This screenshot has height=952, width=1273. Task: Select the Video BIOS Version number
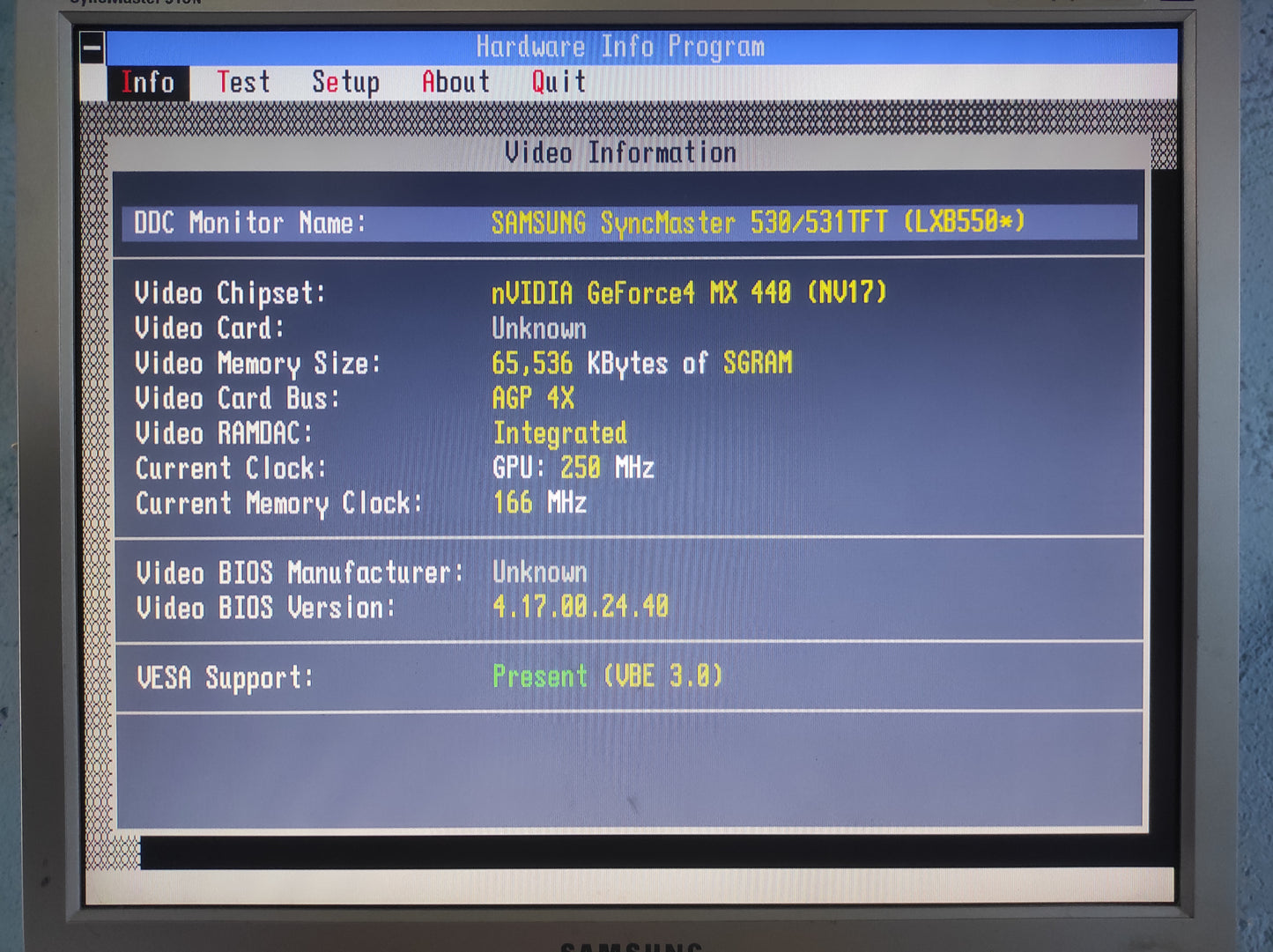coord(581,607)
